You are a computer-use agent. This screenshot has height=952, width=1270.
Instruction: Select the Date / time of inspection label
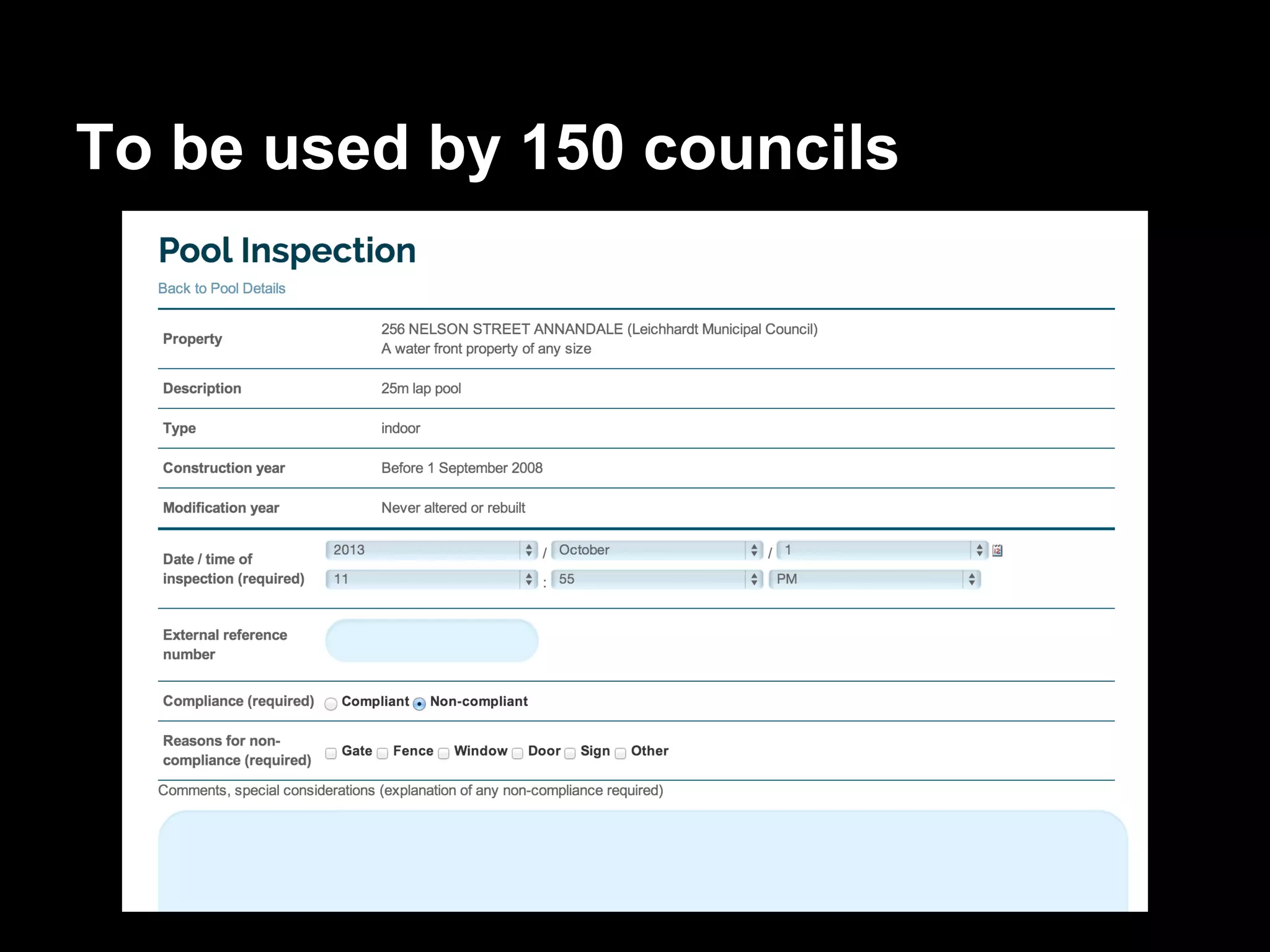pyautogui.click(x=234, y=569)
